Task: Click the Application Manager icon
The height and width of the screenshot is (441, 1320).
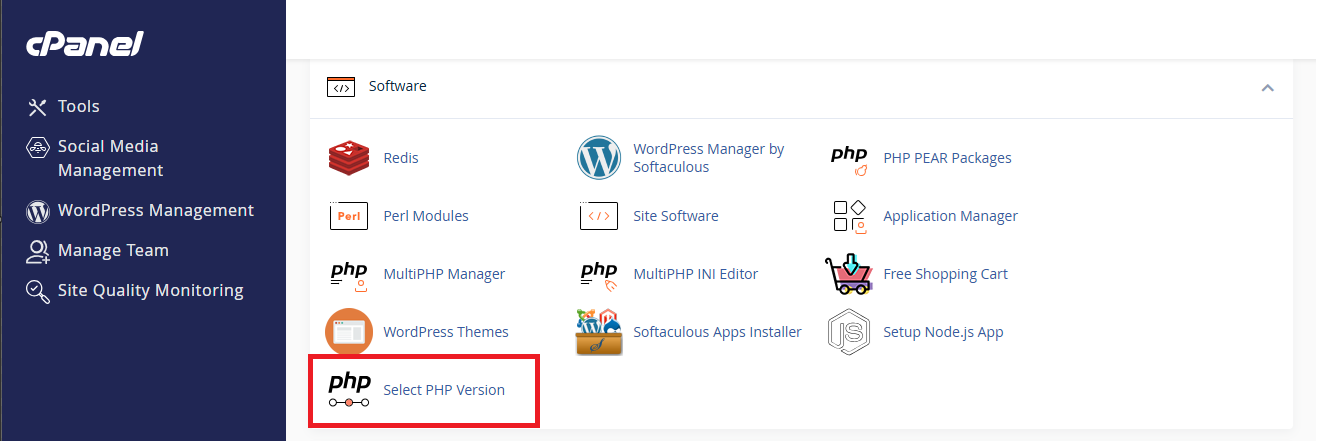Action: point(849,216)
